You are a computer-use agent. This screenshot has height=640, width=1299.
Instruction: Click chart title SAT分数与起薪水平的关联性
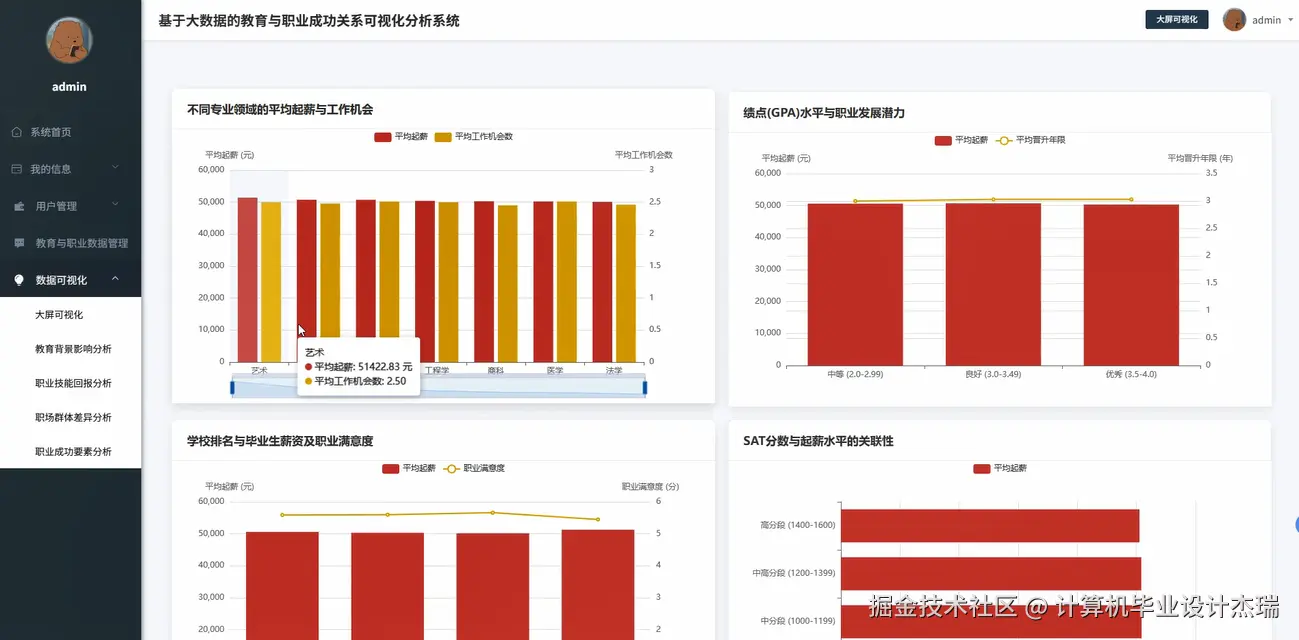point(818,440)
